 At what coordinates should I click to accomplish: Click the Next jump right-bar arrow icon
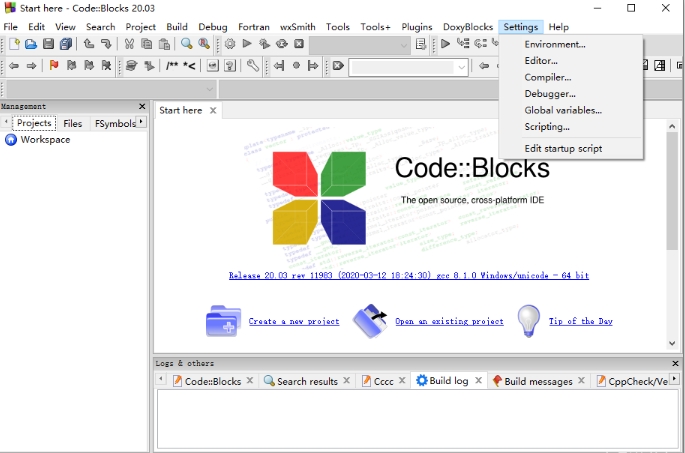313,66
